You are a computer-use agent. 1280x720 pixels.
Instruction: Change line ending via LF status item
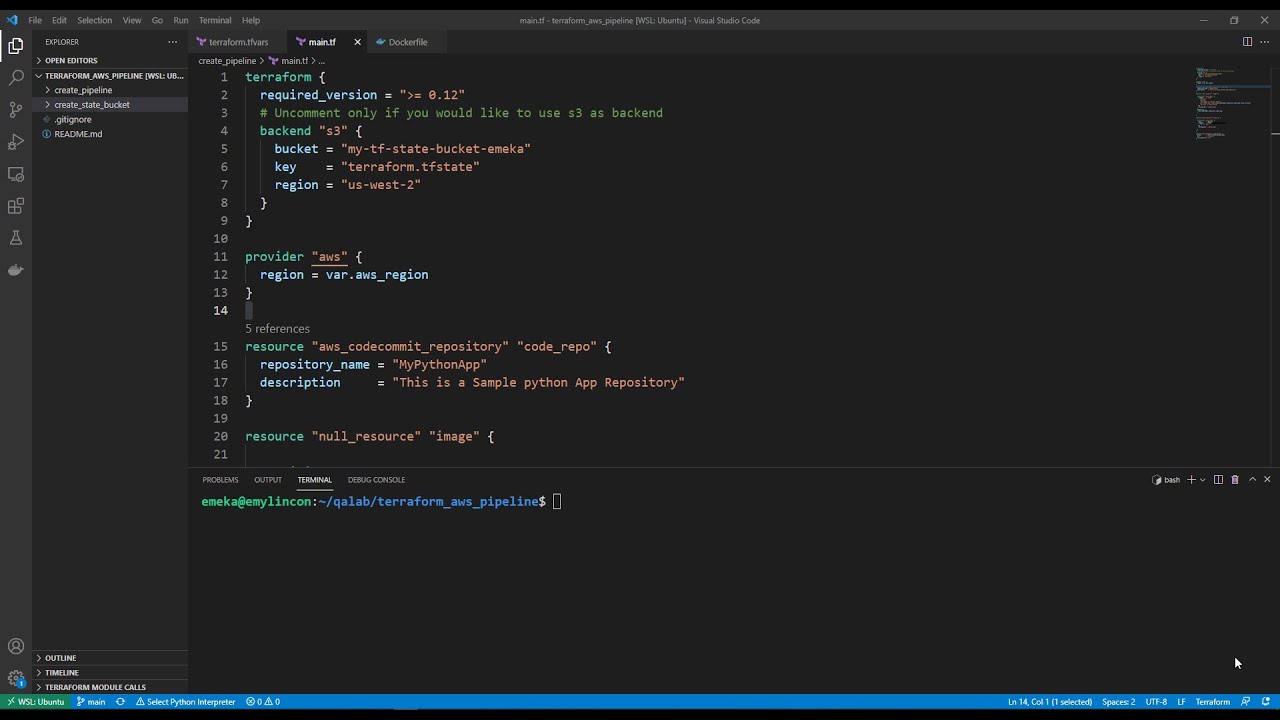[1181, 702]
